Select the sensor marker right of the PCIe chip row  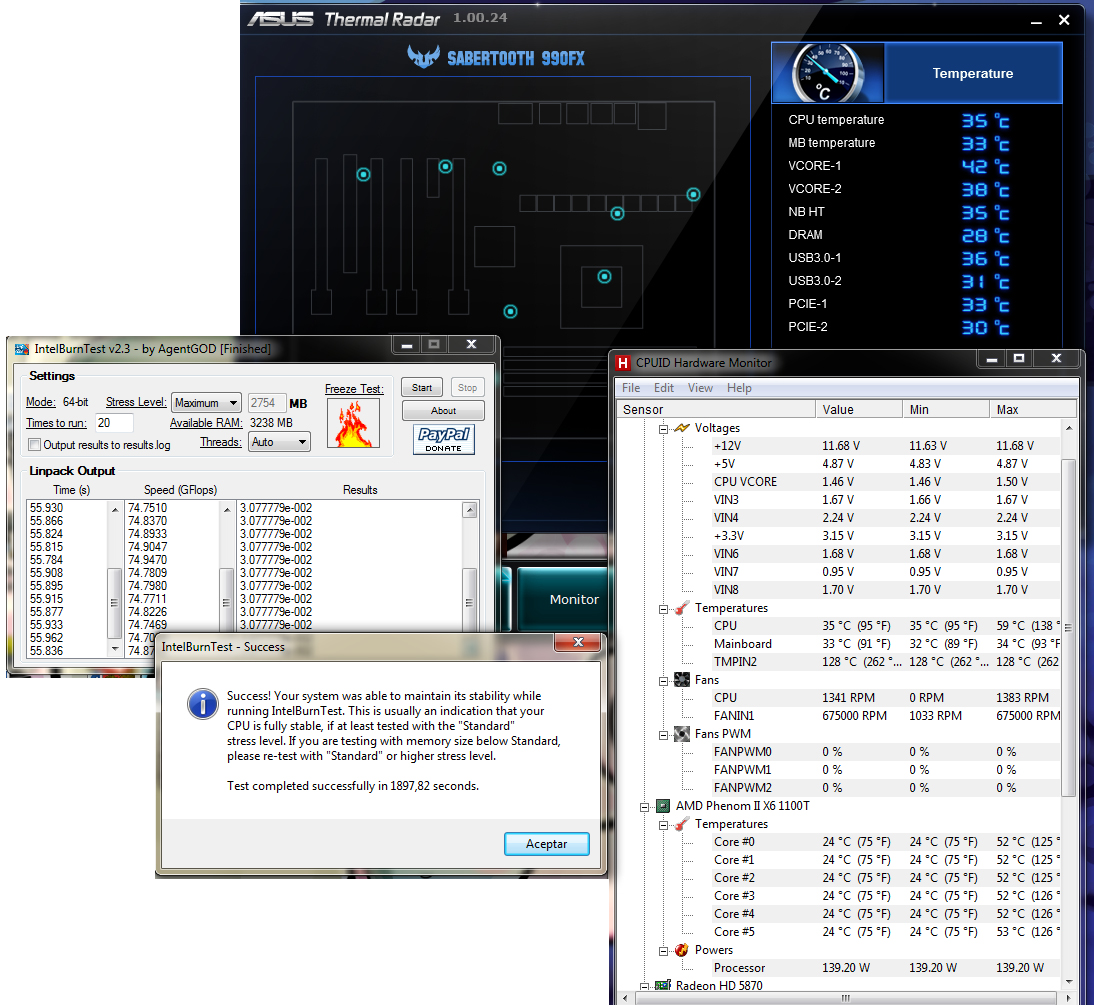pos(693,194)
